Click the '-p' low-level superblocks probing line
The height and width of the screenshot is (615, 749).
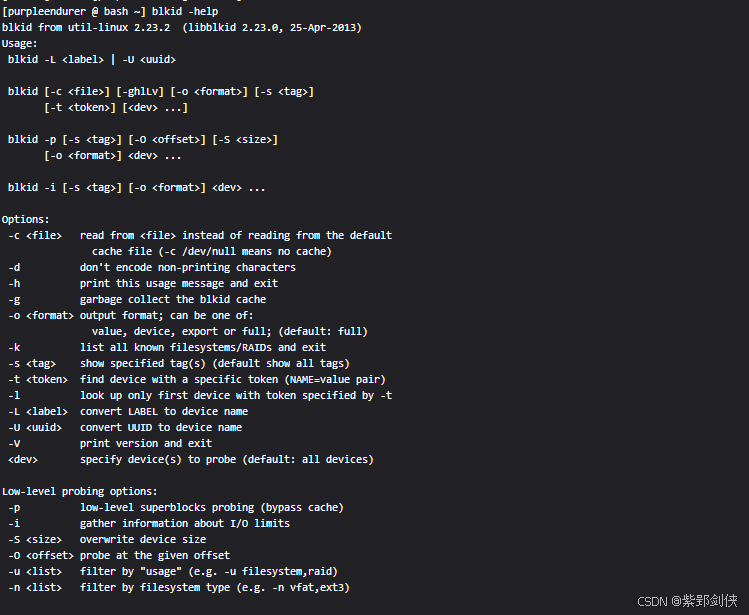(176, 507)
